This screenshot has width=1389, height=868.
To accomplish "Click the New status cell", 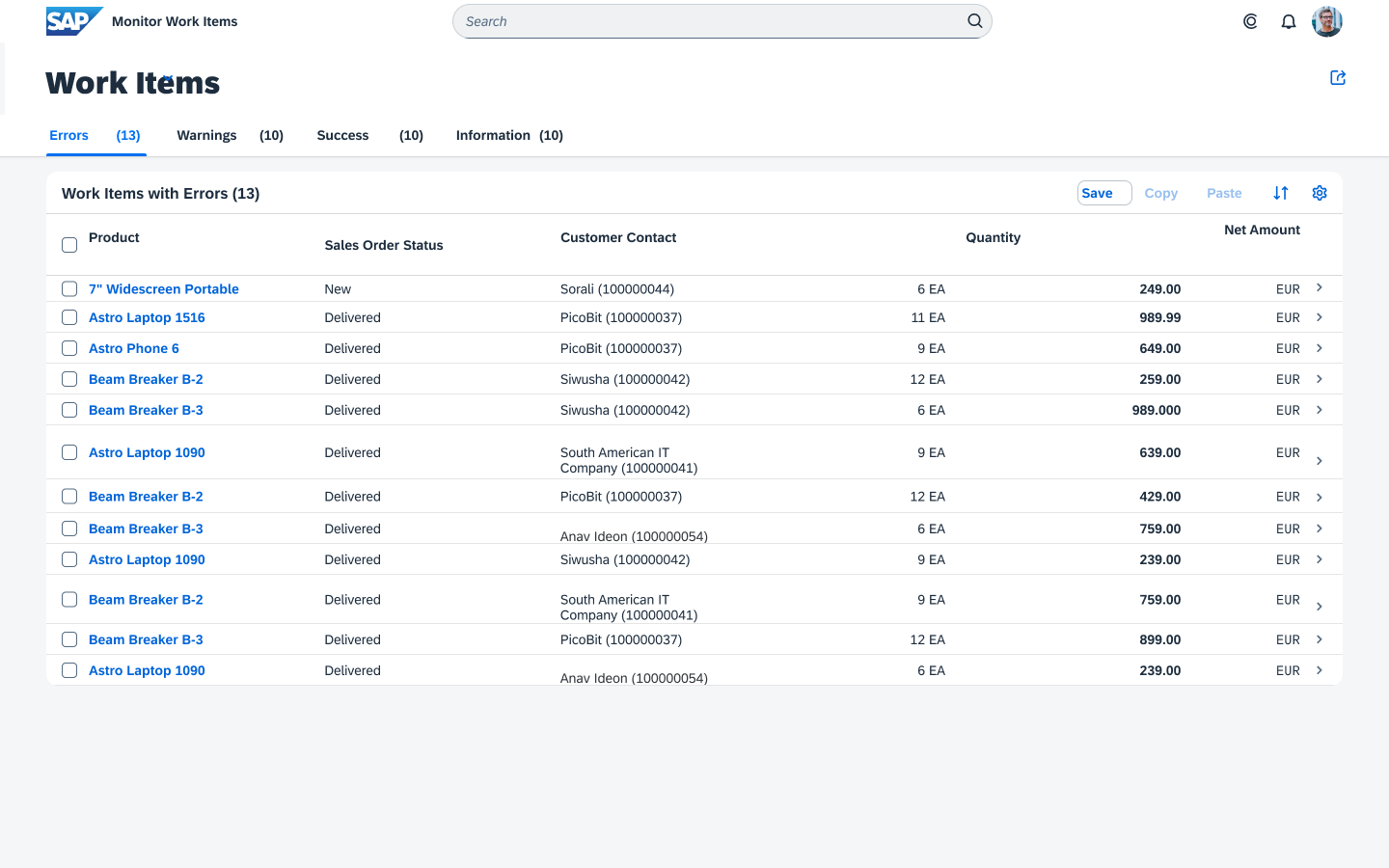I will click(338, 288).
